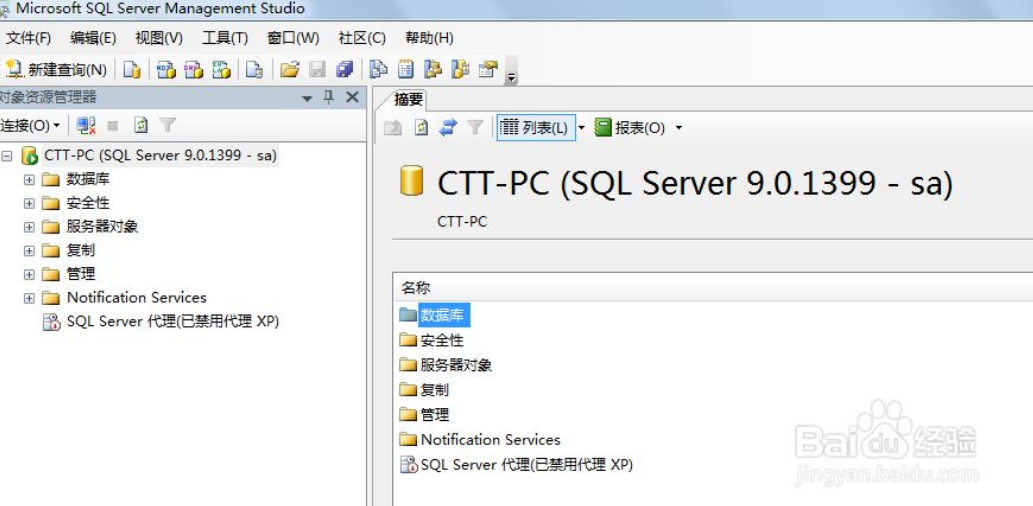The height and width of the screenshot is (506, 1033).
Task: Click the Synchronize arrows icon in Summary
Action: (x=448, y=128)
